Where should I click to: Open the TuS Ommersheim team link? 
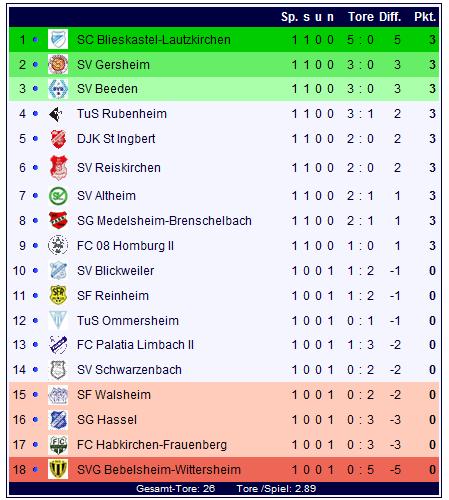[128, 321]
